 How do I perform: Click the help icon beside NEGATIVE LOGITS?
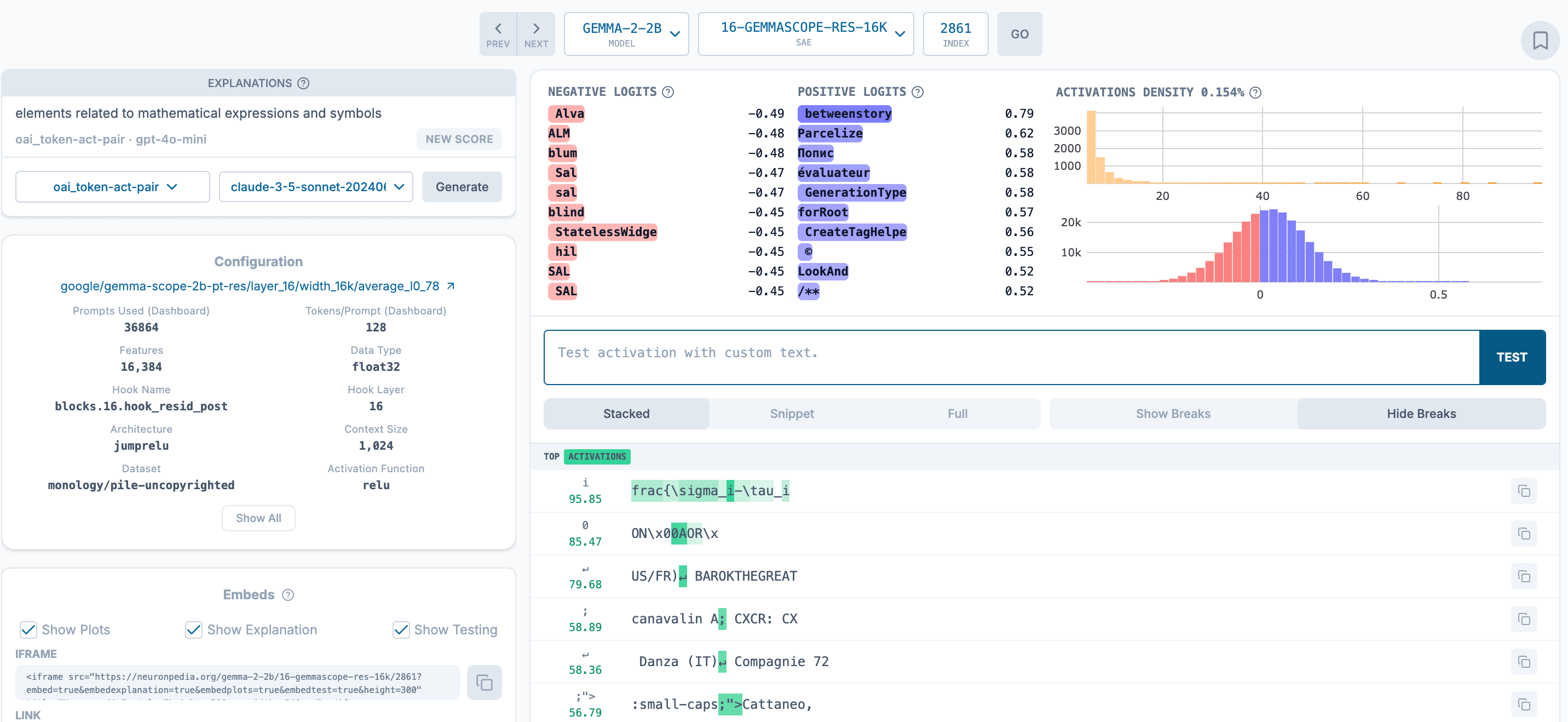[668, 92]
